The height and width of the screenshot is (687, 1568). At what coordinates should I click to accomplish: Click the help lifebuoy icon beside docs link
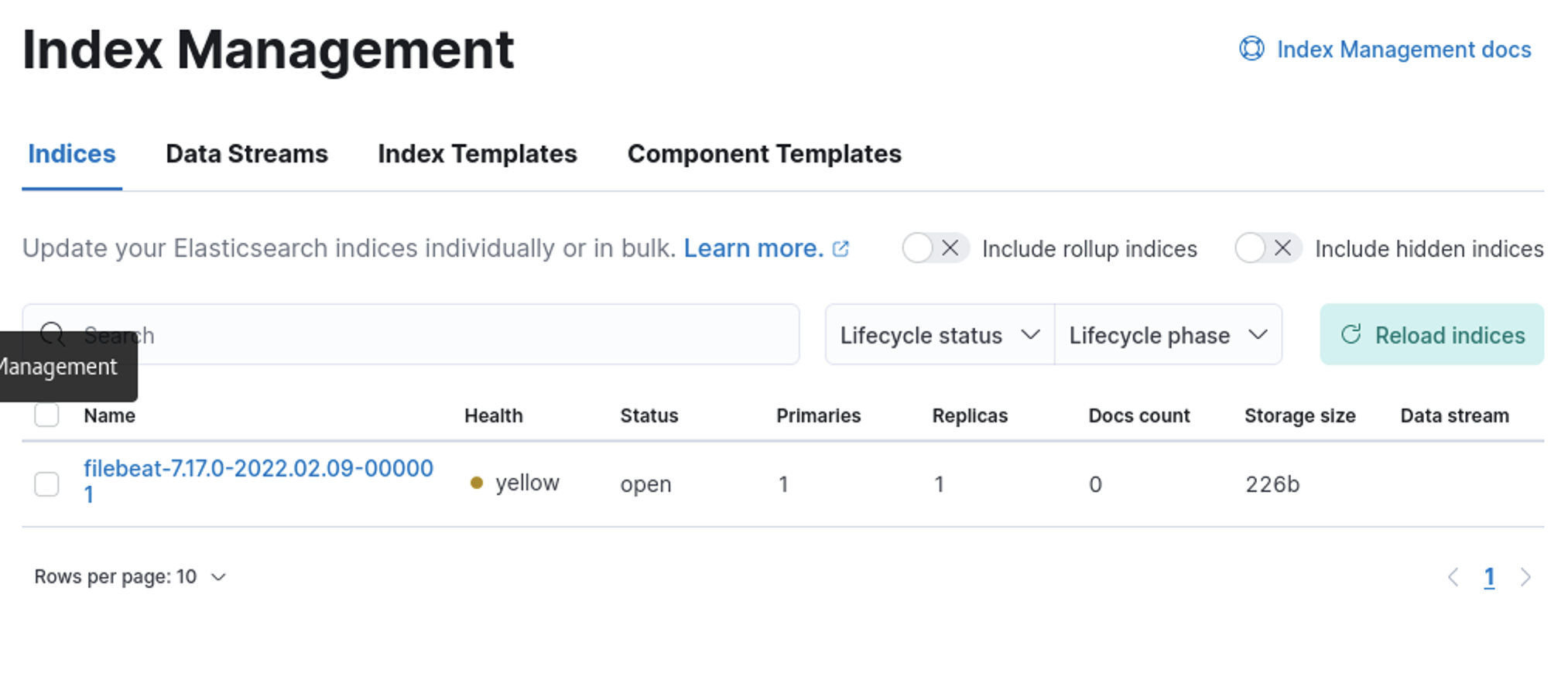click(1251, 49)
